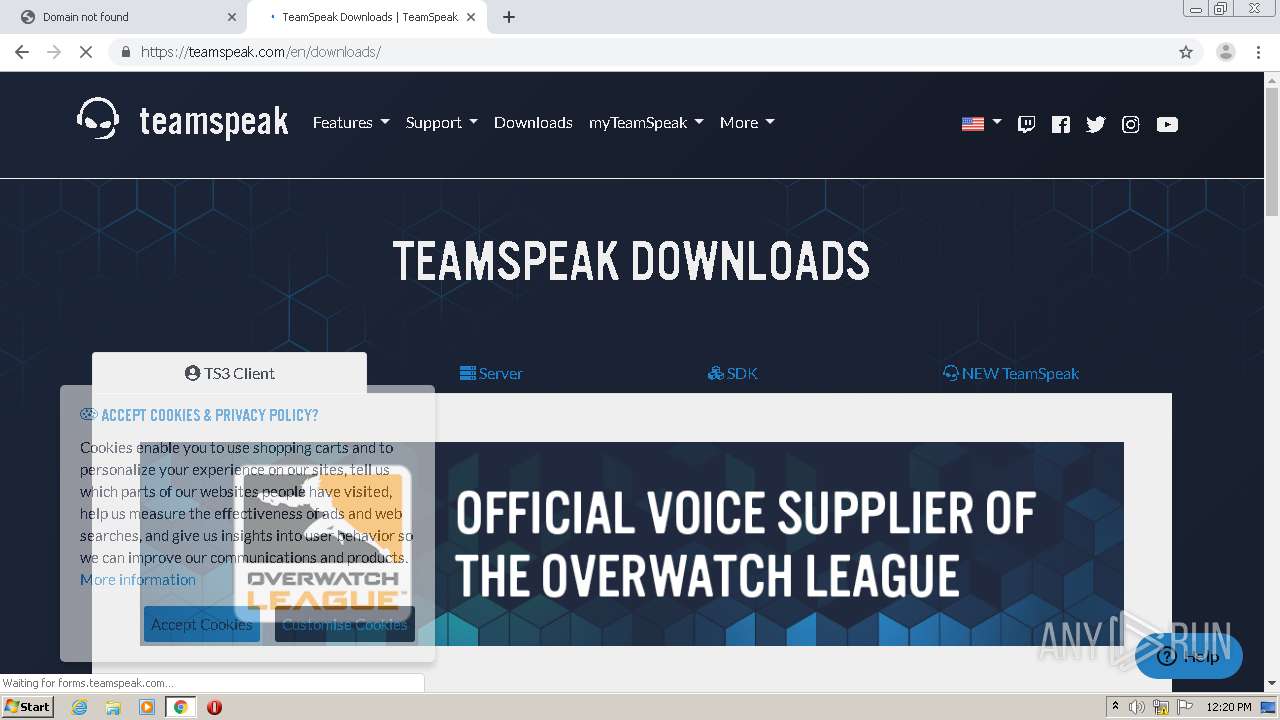Click the taskbar clock 12:20 PM
The image size is (1280, 720).
point(1229,707)
